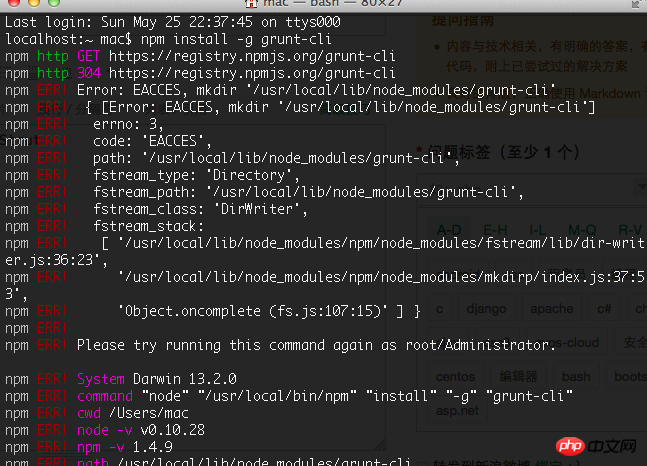Click the fullscreen arrows icon in Terminal title bar

[x=636, y=4]
